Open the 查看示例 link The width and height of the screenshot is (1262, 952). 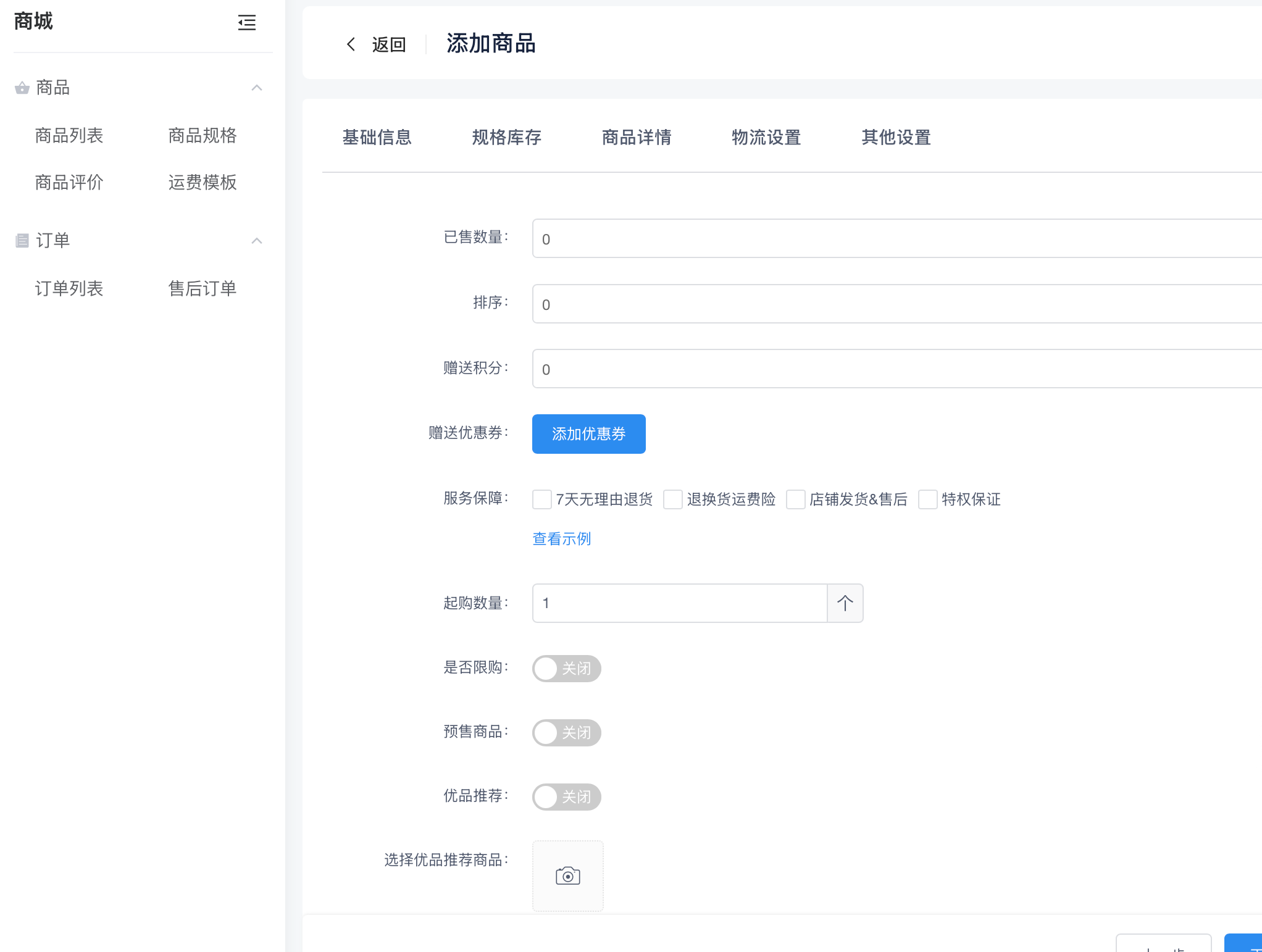point(561,538)
